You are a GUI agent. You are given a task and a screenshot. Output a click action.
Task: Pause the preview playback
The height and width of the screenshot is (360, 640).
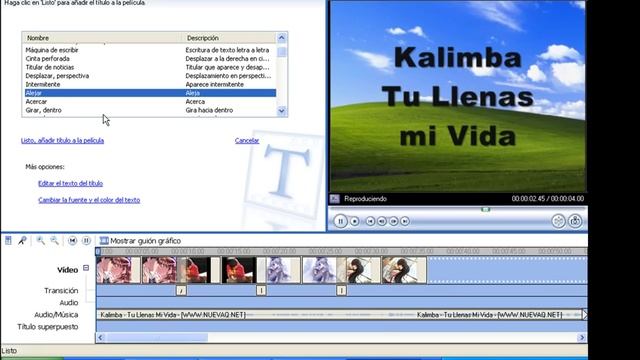click(x=340, y=221)
